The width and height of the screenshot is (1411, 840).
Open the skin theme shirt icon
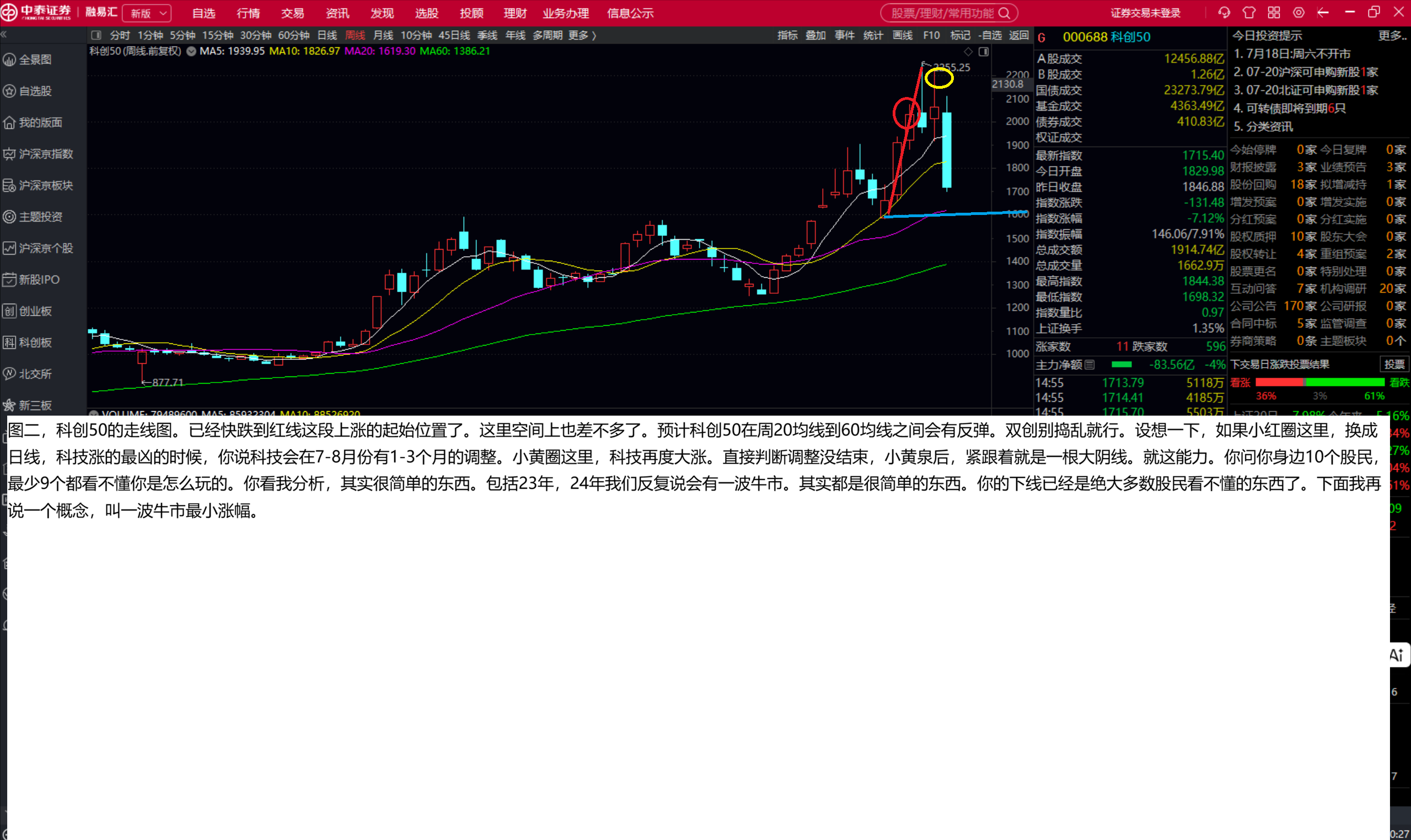(1249, 13)
